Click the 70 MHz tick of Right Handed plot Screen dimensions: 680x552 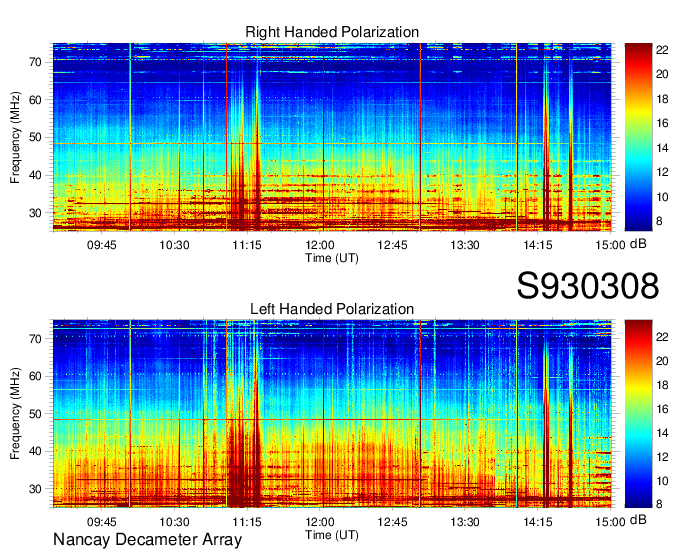[36, 62]
